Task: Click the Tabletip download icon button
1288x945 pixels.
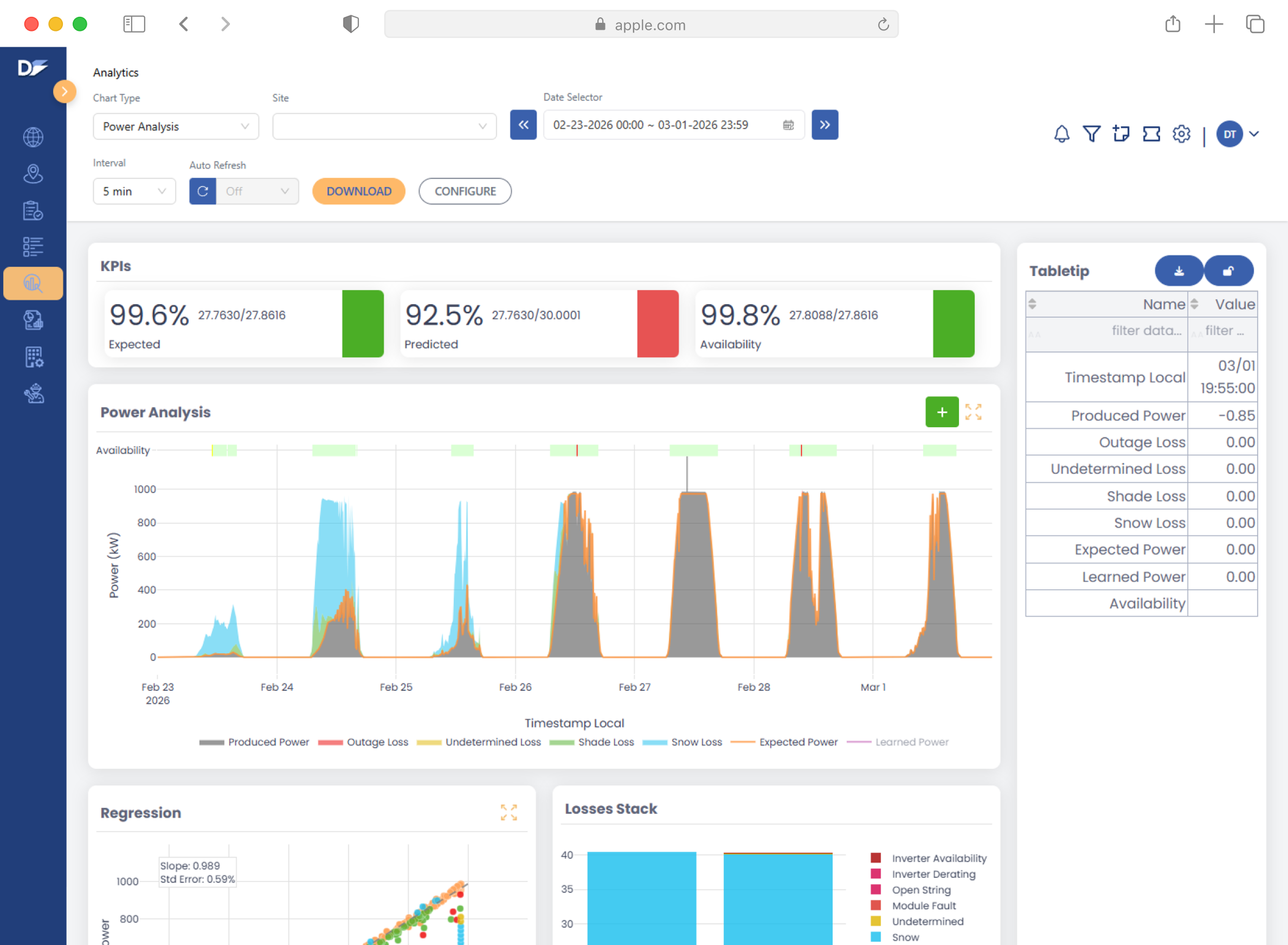Action: click(1178, 271)
